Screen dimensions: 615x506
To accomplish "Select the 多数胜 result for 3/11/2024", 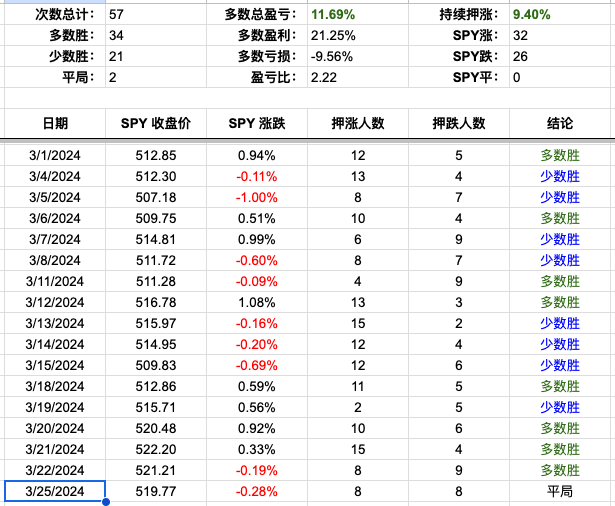I will (x=560, y=281).
